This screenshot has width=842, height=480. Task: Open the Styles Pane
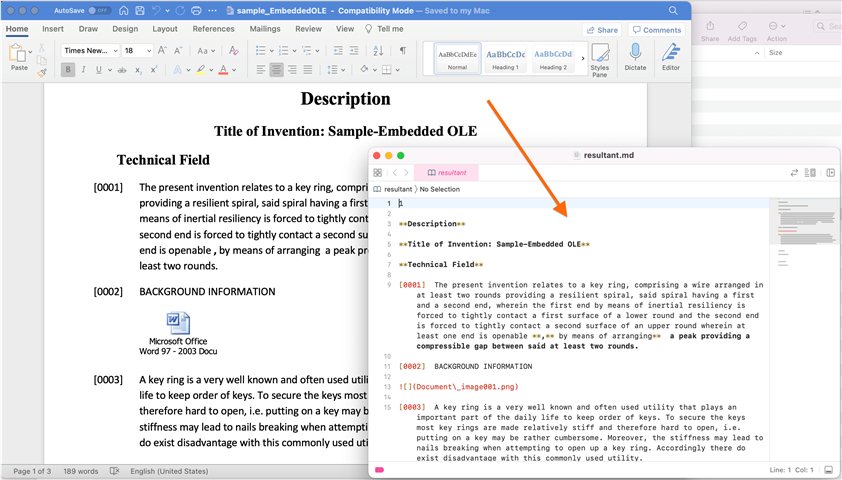(599, 58)
